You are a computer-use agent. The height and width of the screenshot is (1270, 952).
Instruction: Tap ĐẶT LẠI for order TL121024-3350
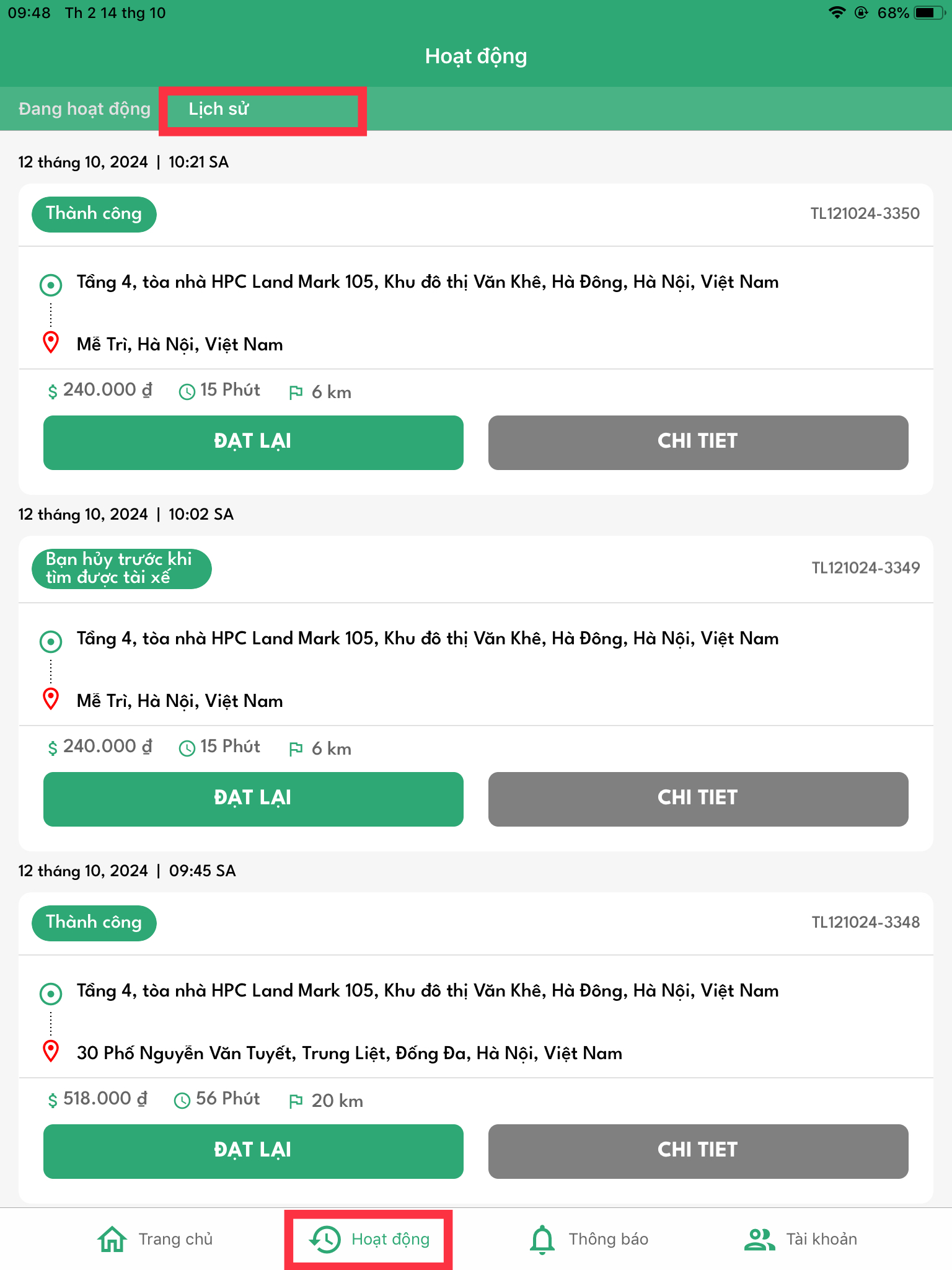[x=253, y=442]
